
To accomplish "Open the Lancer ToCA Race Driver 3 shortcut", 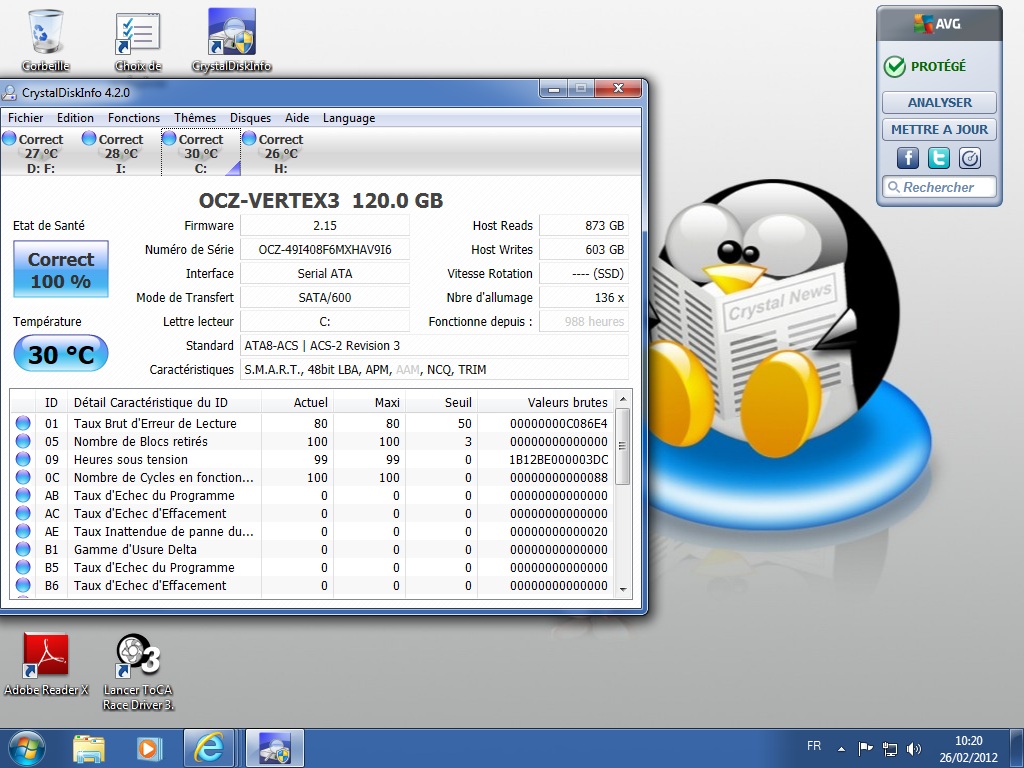I will coord(138,657).
